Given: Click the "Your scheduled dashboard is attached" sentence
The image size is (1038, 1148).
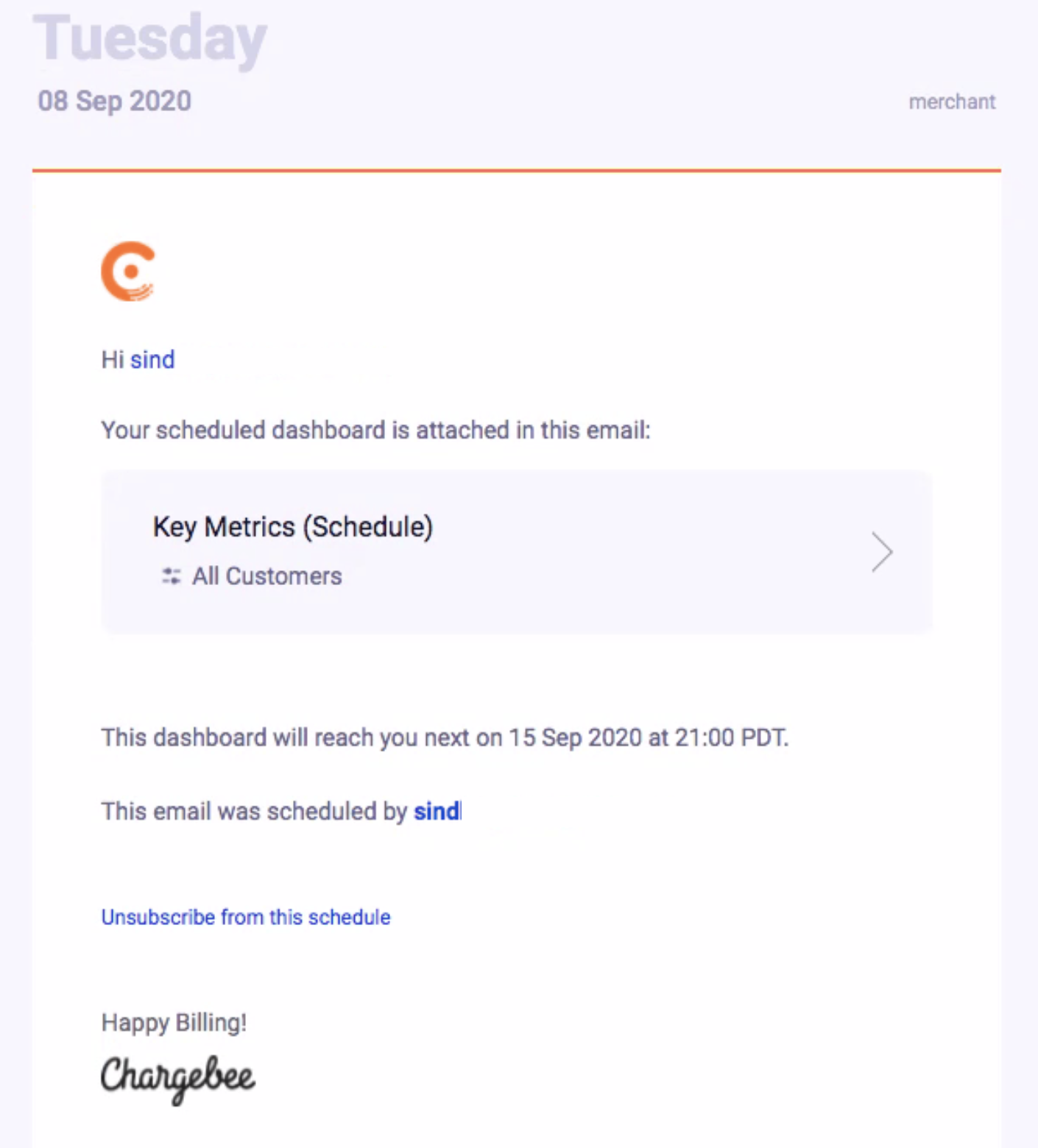Looking at the screenshot, I should coord(375,430).
